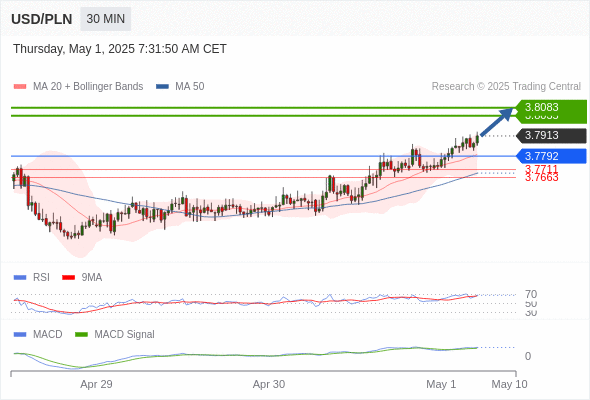
Task: Click the Apr 30 axis label
Action: click(x=269, y=384)
